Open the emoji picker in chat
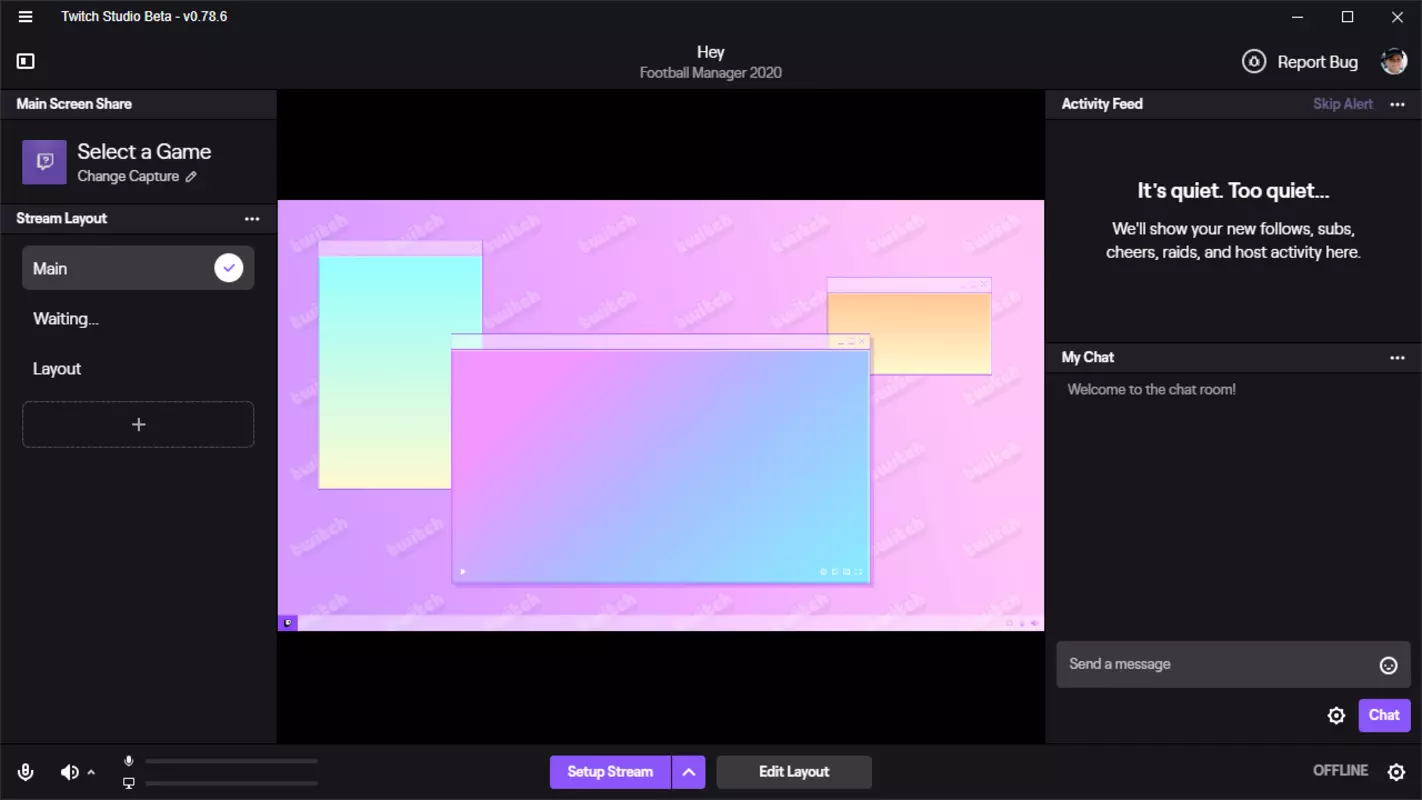The image size is (1422, 800). click(1388, 666)
